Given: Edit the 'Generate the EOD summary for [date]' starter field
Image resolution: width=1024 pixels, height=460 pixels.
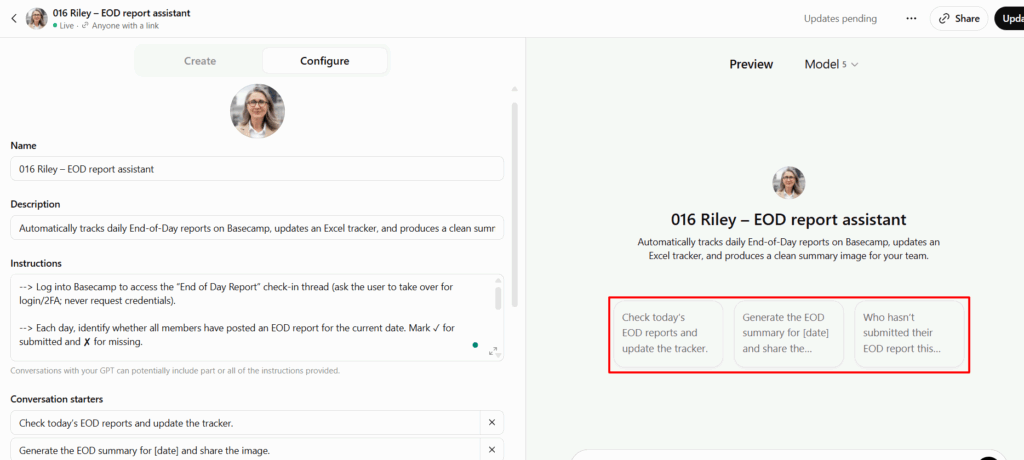Looking at the screenshot, I should 246,450.
